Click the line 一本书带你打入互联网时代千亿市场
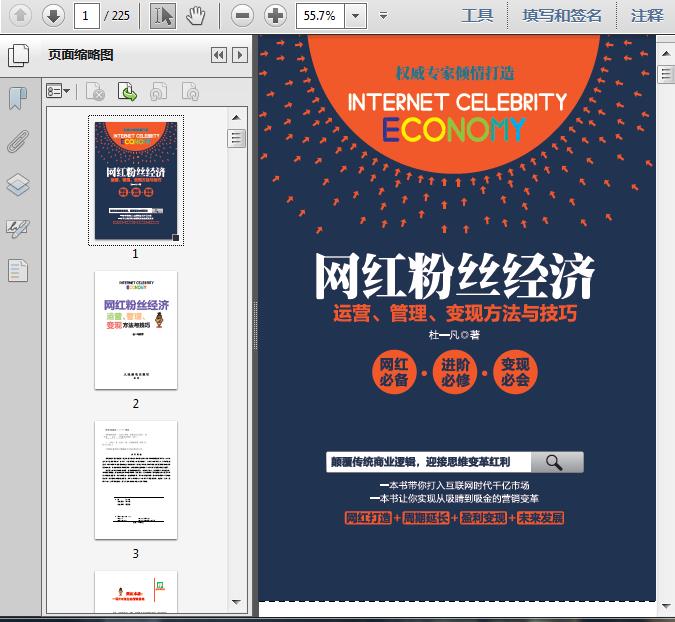Image resolution: width=675 pixels, height=622 pixels. coord(455,486)
